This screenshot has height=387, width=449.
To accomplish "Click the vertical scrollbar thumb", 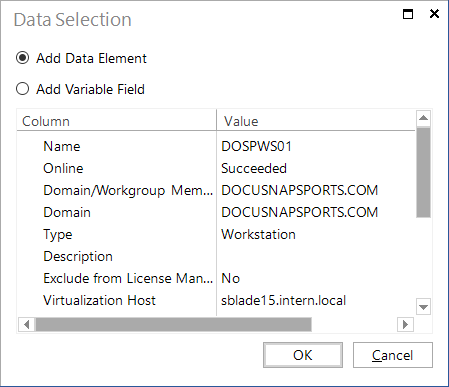I will tap(423, 172).
